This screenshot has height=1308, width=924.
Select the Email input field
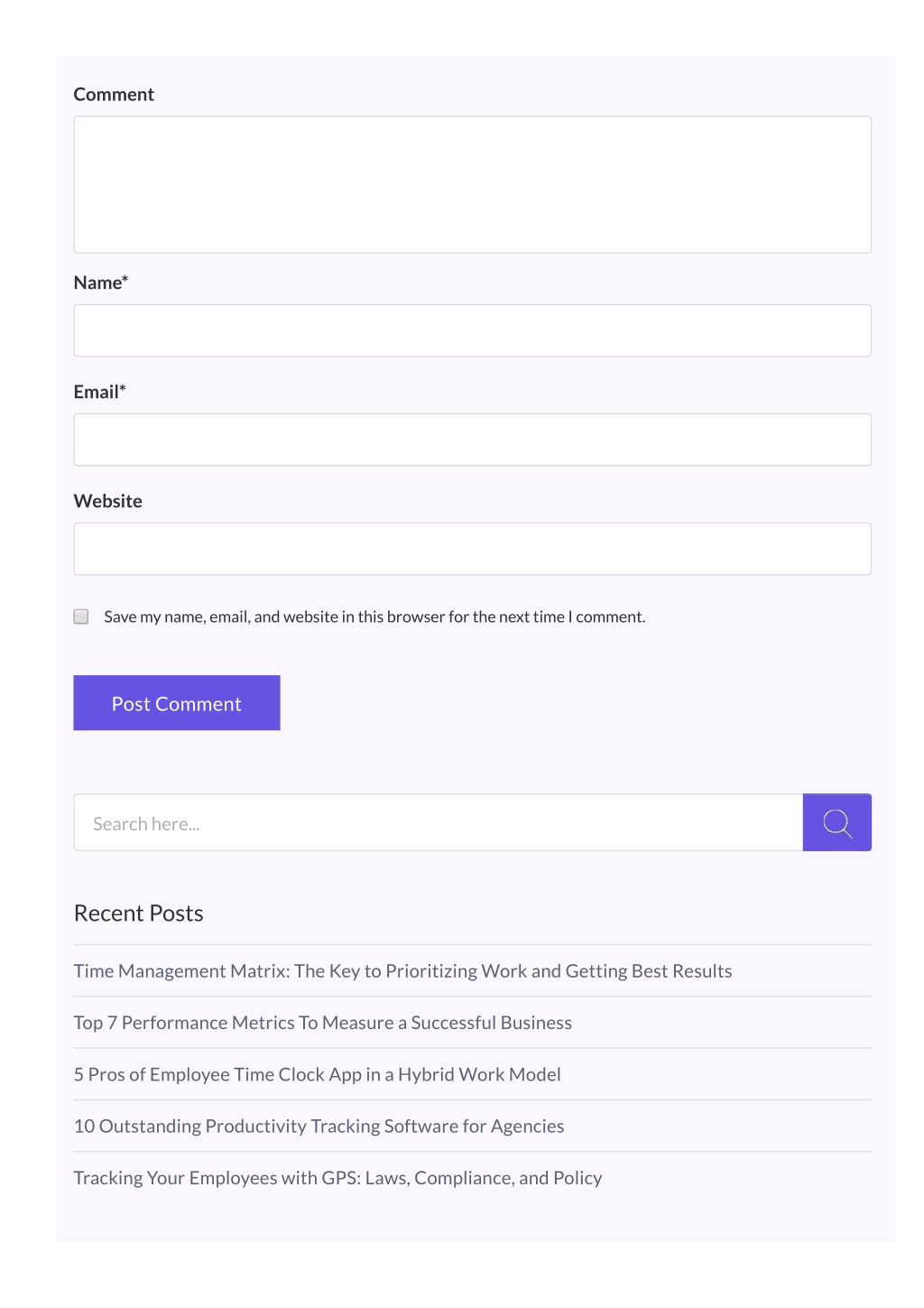point(473,440)
